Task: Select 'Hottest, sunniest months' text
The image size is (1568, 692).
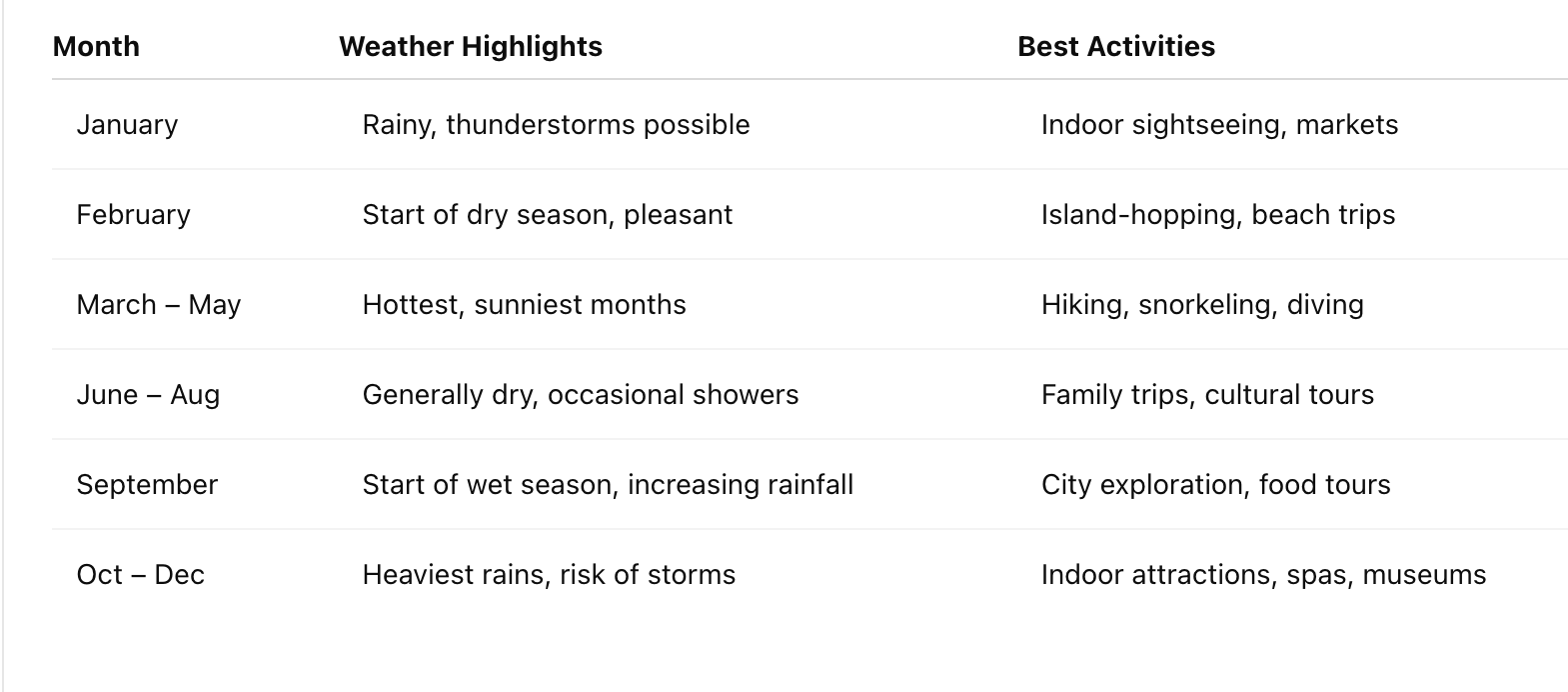Action: point(524,305)
